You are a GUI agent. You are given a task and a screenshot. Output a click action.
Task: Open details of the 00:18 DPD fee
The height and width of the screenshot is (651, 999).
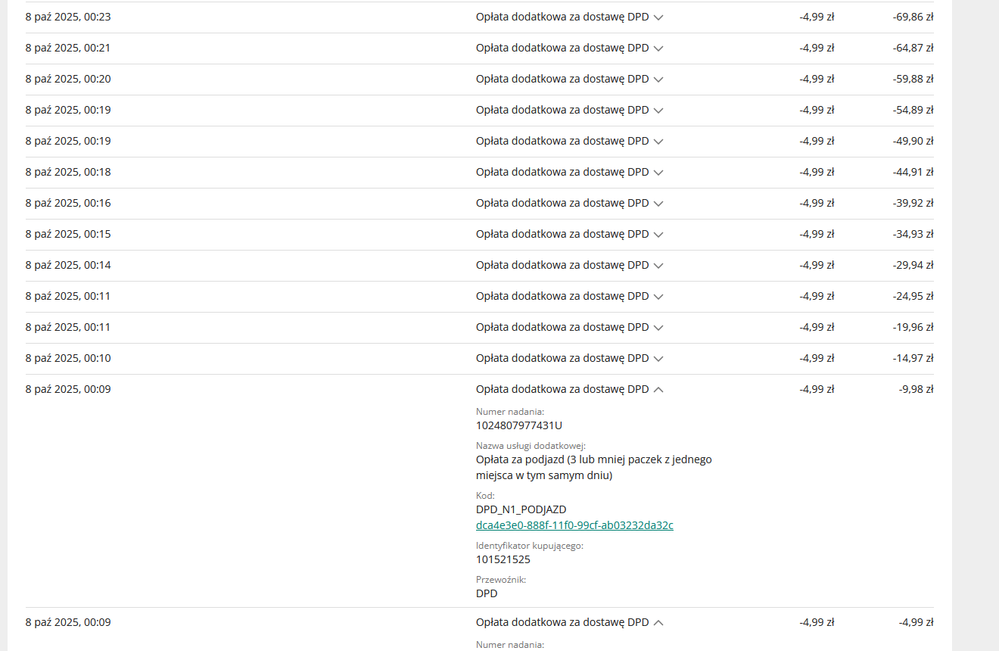658,173
